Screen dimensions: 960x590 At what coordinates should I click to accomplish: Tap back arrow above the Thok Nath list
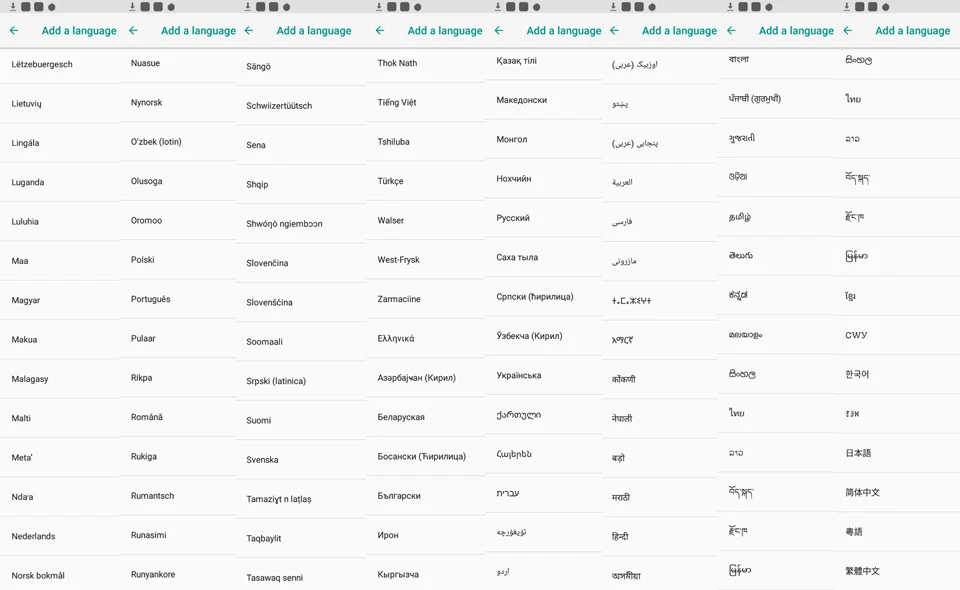380,31
